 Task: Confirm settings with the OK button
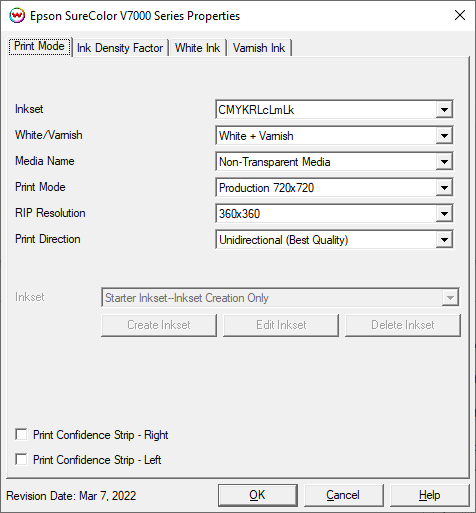click(x=258, y=495)
